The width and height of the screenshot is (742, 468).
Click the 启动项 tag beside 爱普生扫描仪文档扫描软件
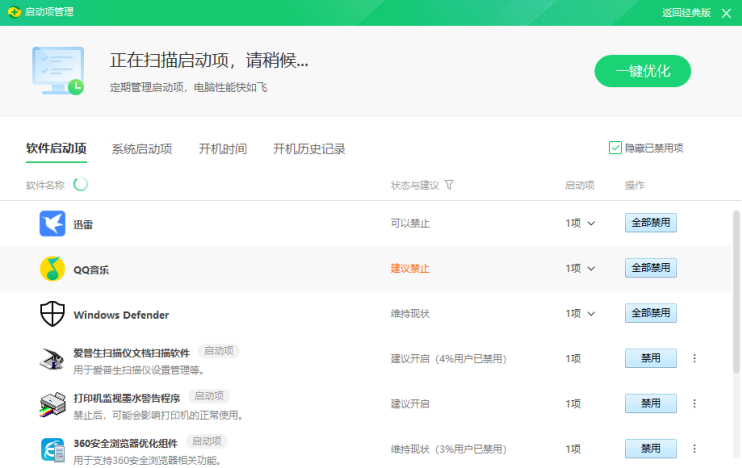pos(219,351)
